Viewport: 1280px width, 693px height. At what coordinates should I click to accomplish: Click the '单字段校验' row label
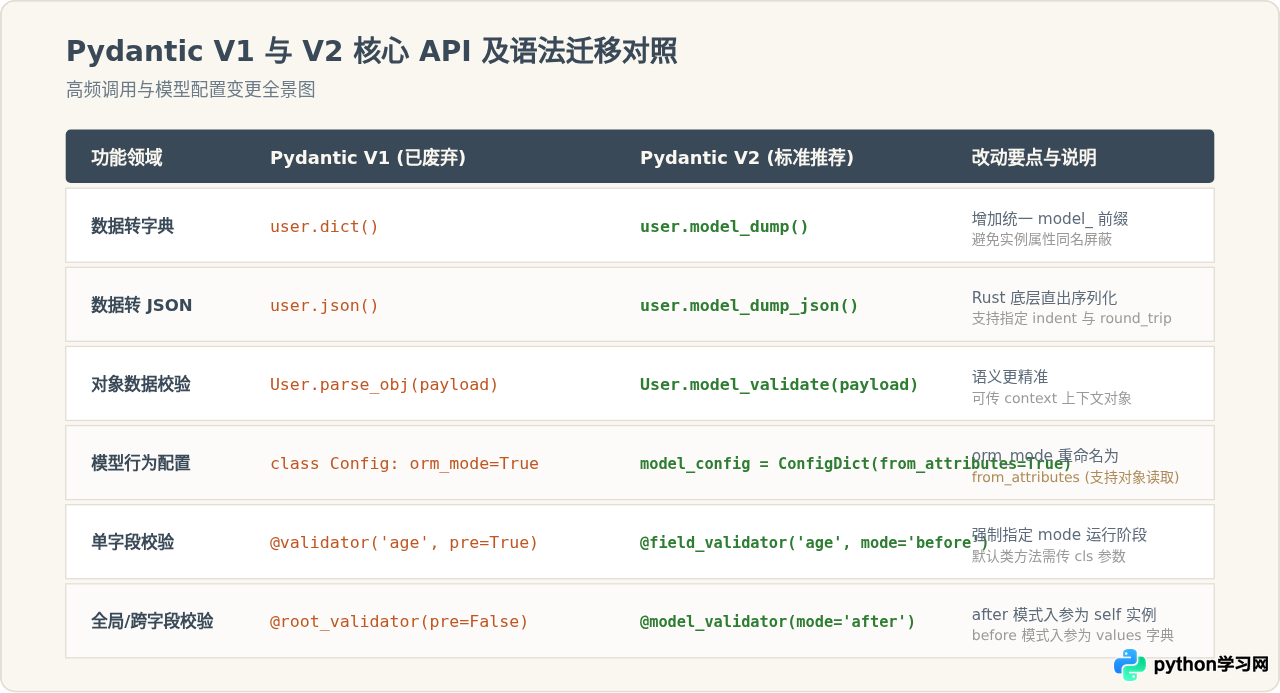pos(132,542)
